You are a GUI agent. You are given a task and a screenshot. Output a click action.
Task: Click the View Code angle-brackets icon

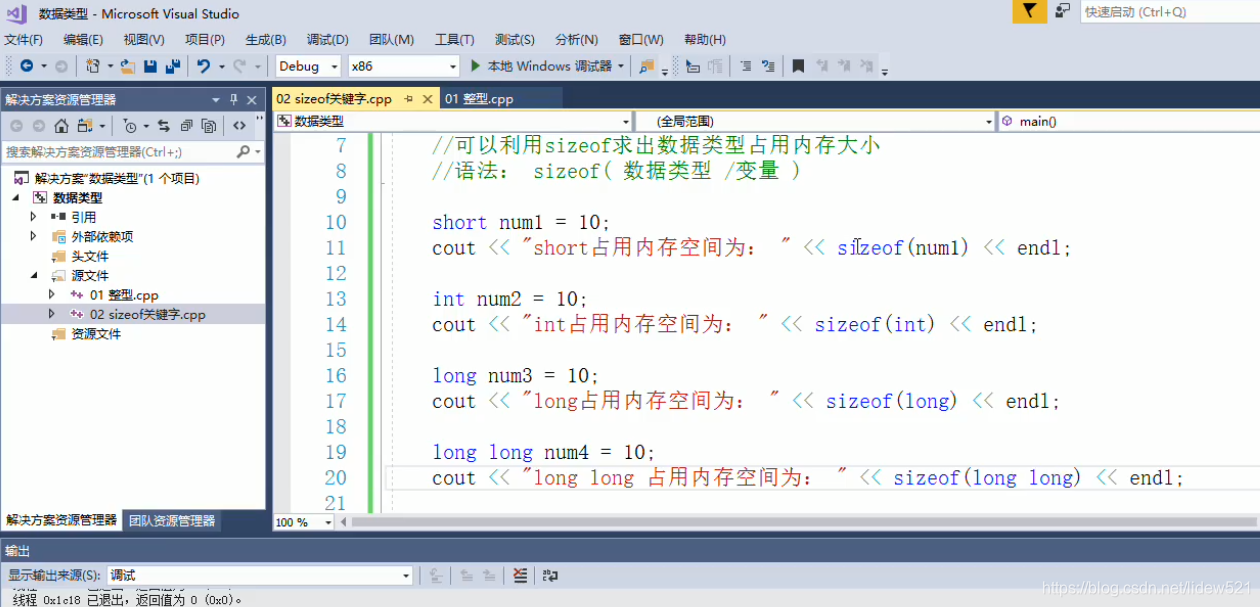click(239, 126)
